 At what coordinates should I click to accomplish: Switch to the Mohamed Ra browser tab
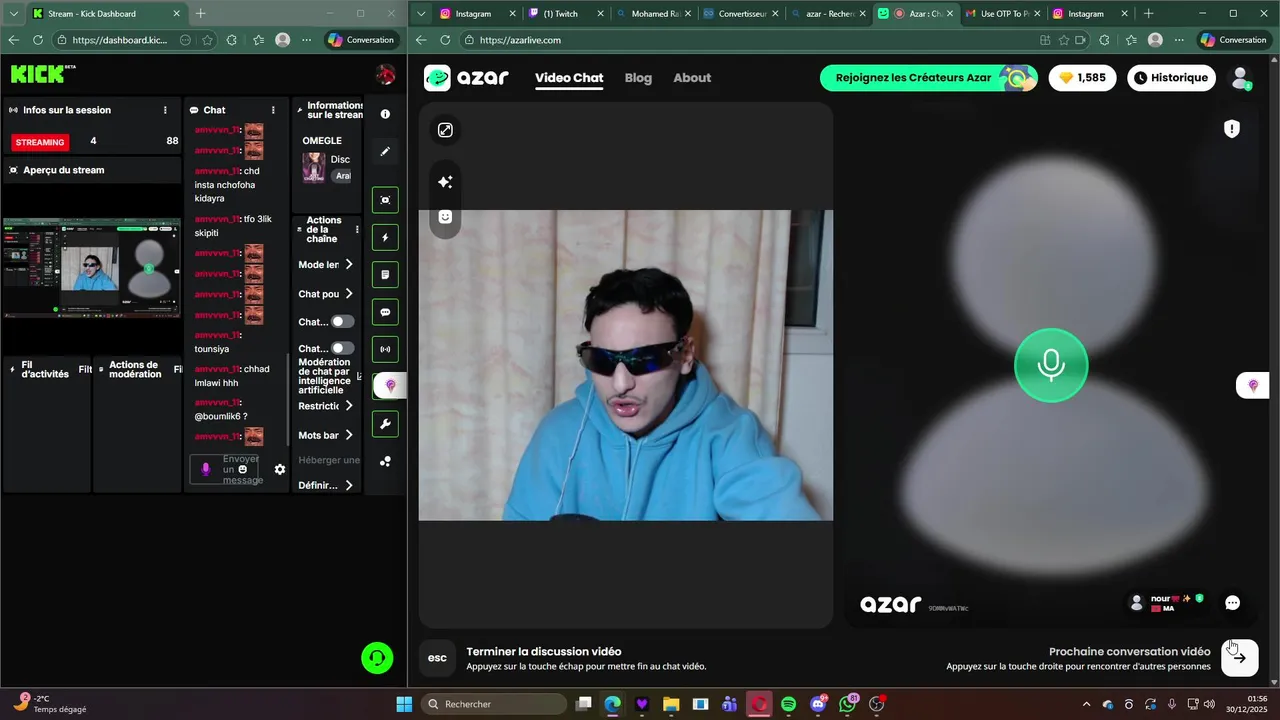point(653,14)
